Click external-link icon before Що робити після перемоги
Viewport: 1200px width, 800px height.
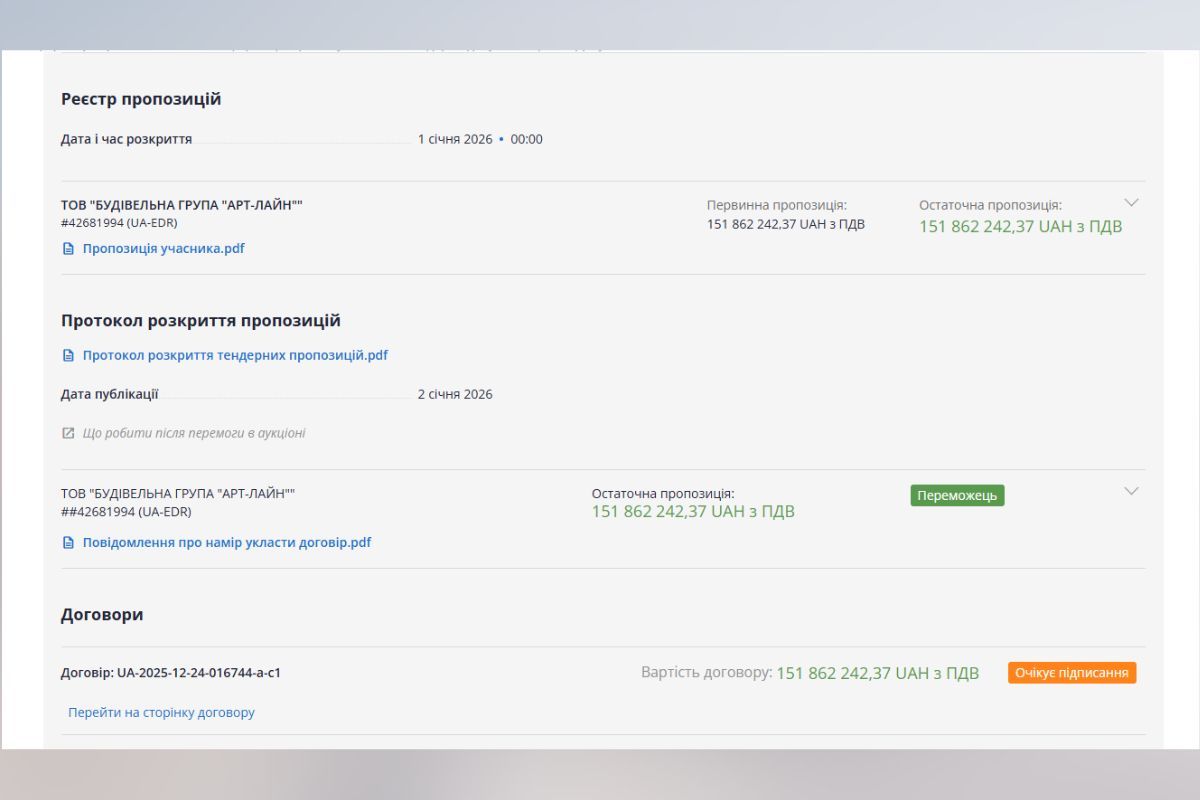(x=68, y=433)
